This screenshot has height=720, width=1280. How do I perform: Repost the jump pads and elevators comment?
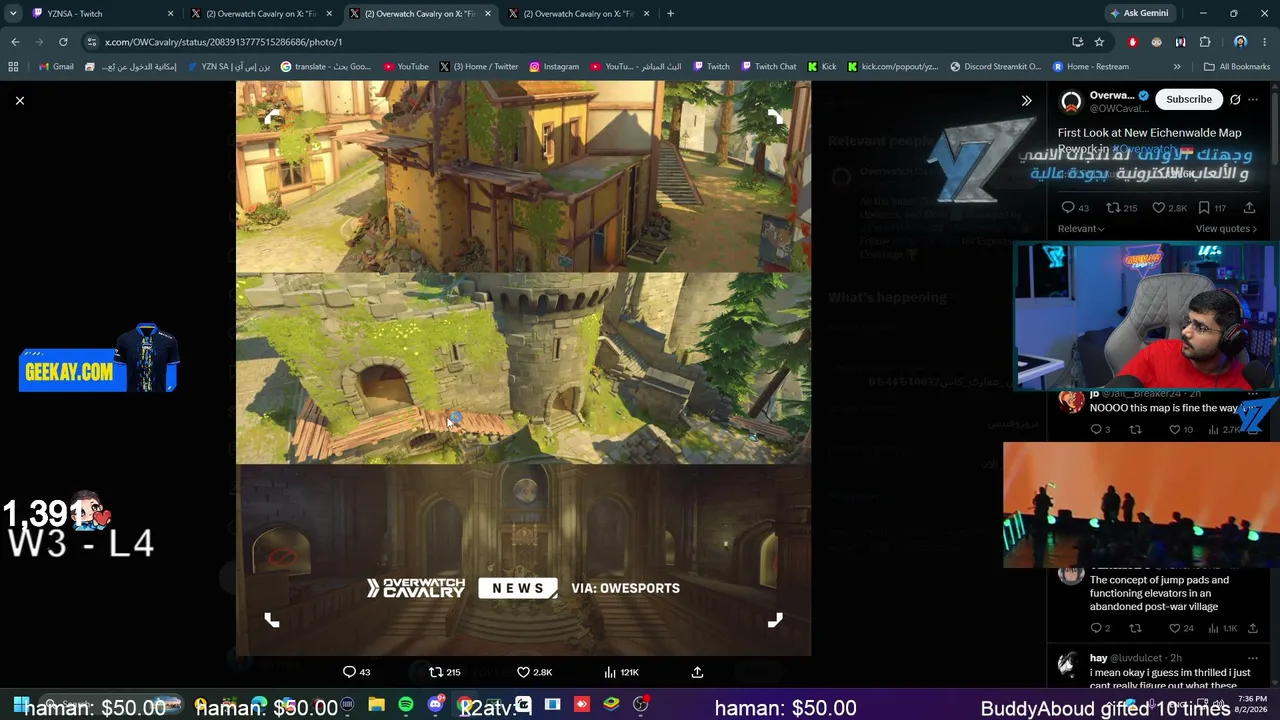pyautogui.click(x=1135, y=628)
